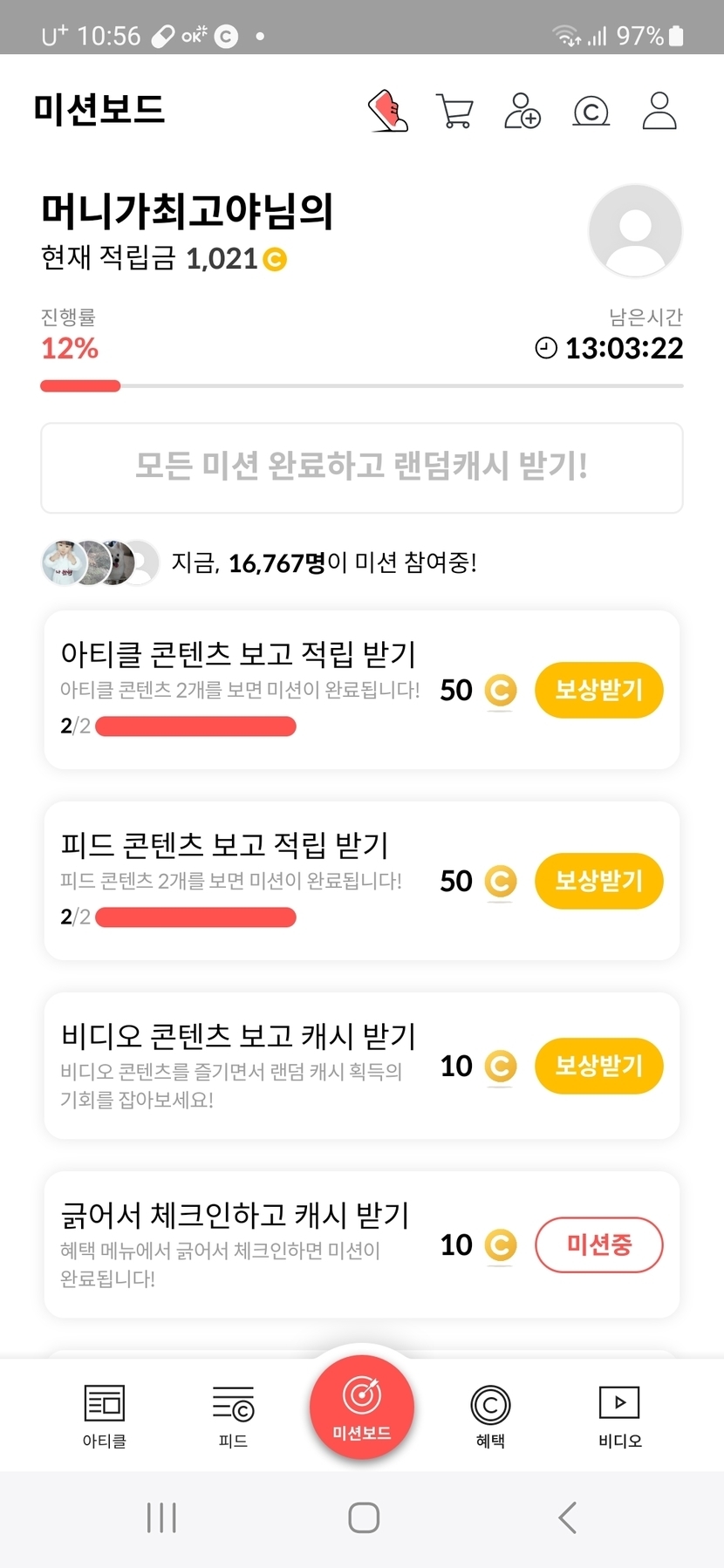The width and height of the screenshot is (724, 1568).
Task: Claim reward for 비디오 콘텐츠 mission
Action: [x=598, y=1066]
